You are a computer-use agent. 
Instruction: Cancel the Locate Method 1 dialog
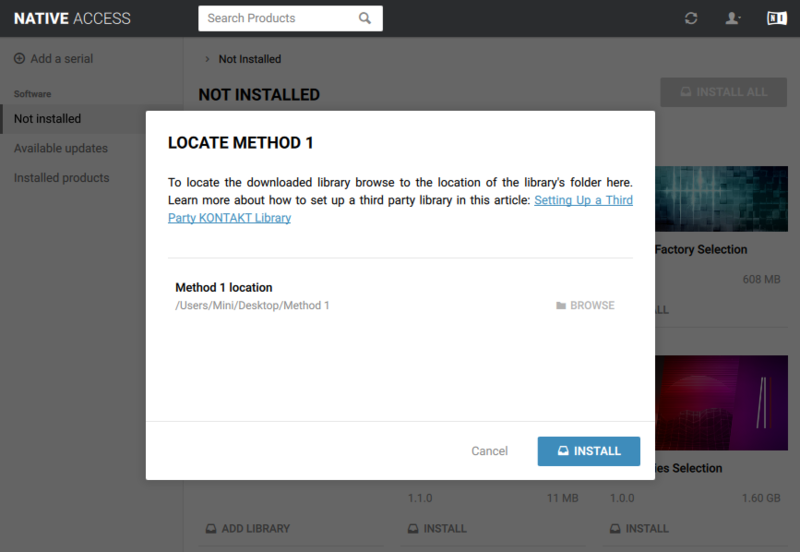(489, 451)
